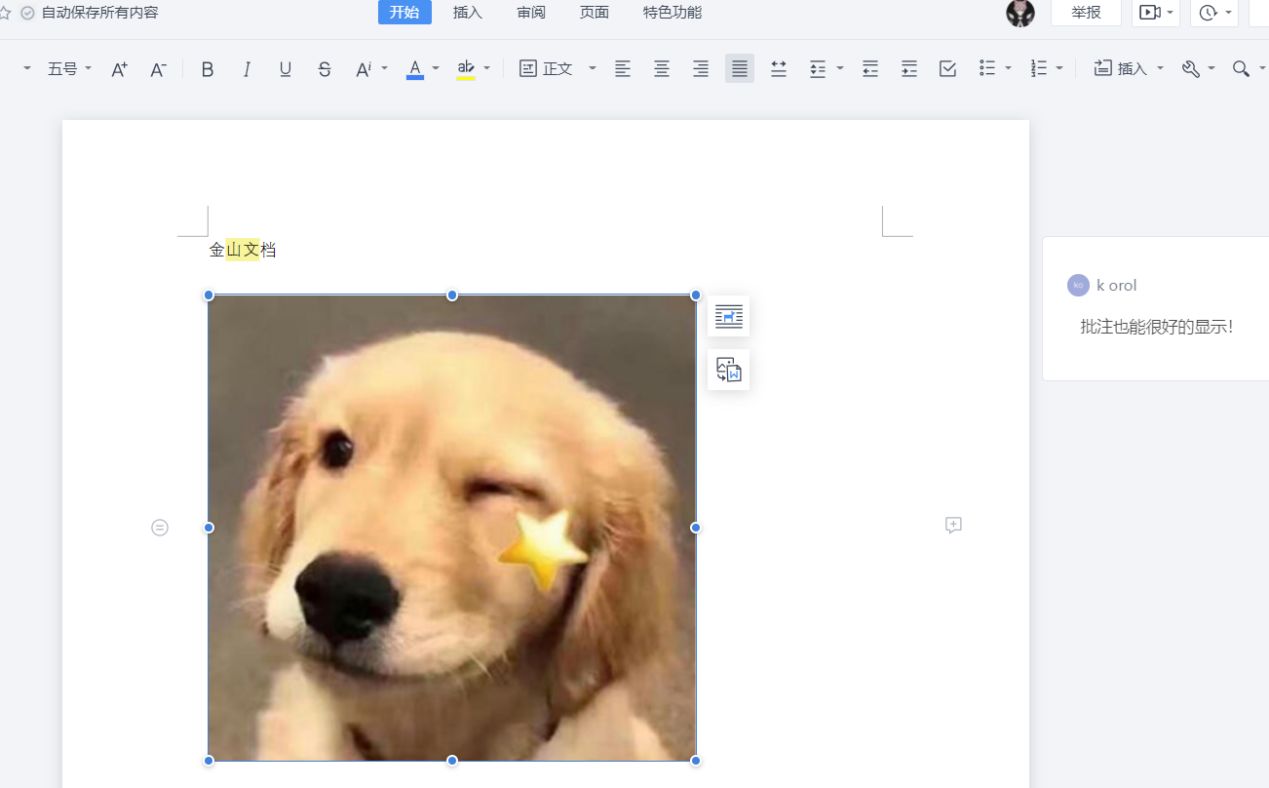Click the bottom-right image resize handle

click(696, 761)
